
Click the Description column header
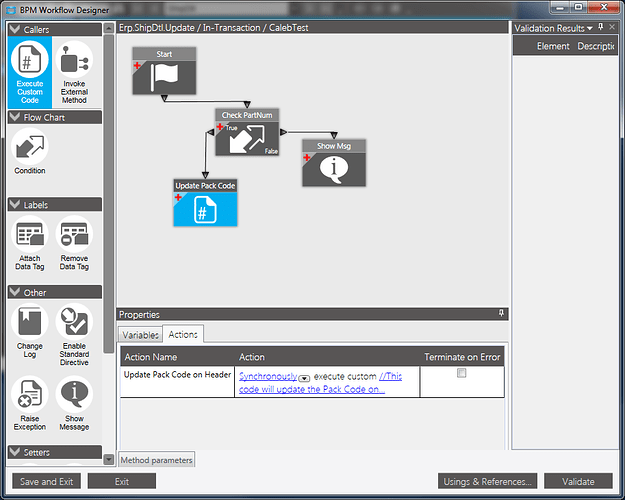pos(596,46)
